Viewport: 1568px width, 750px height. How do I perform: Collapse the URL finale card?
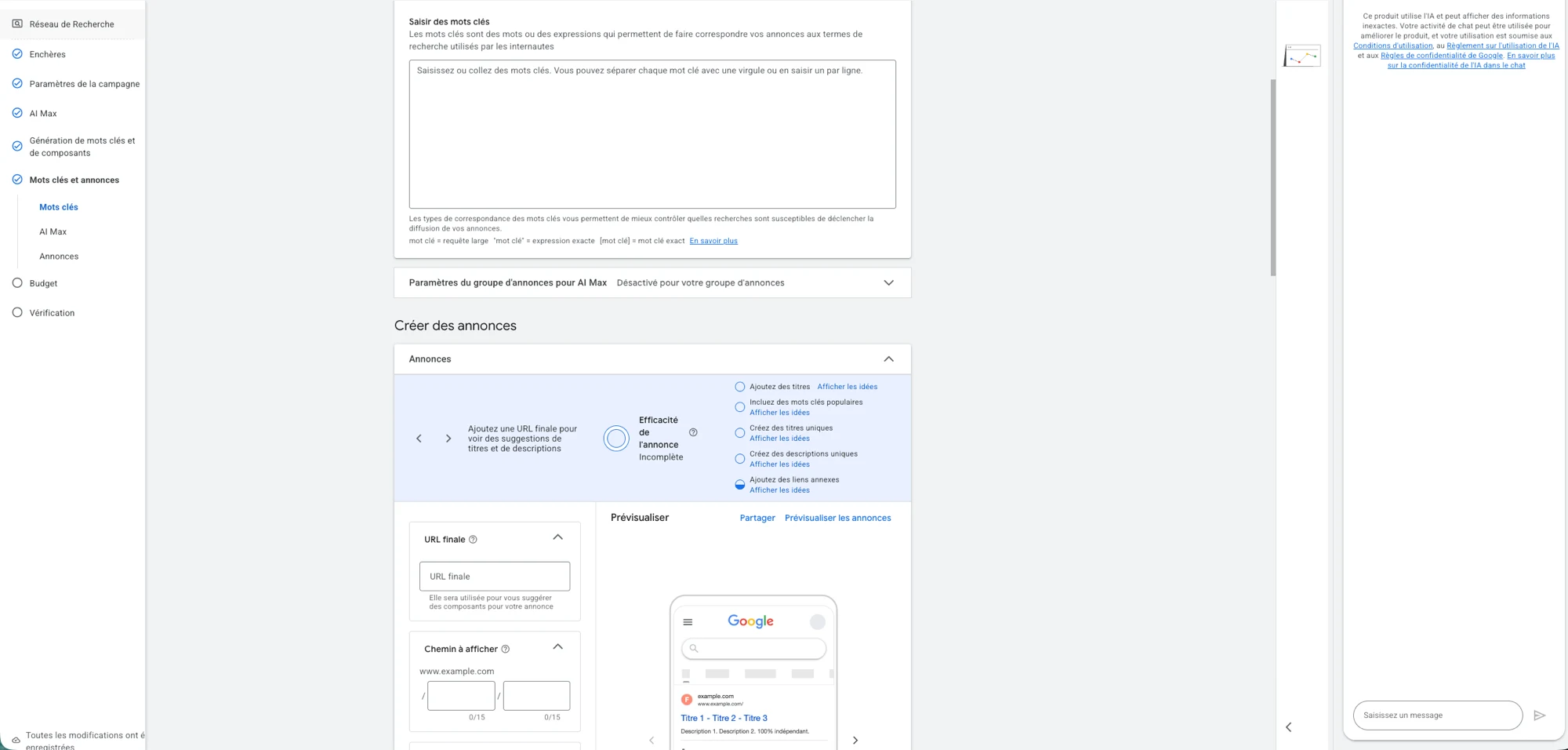tap(558, 537)
